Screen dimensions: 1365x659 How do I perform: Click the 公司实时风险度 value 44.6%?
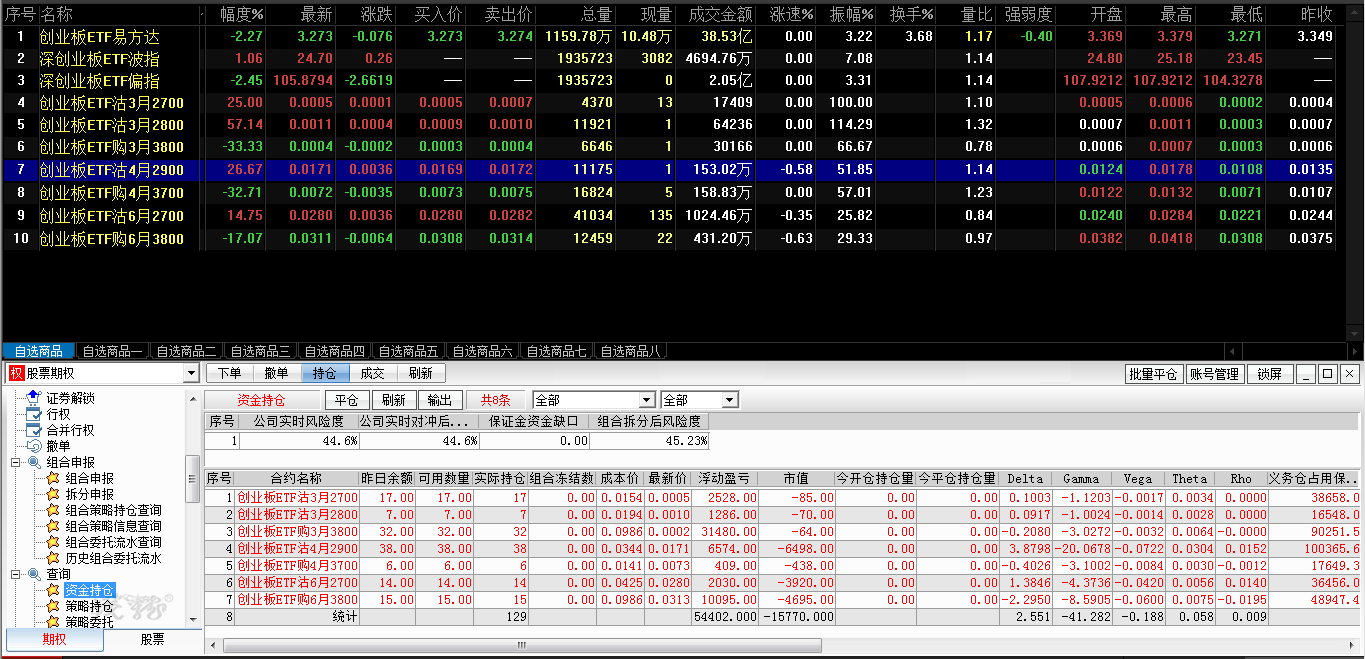click(x=299, y=440)
